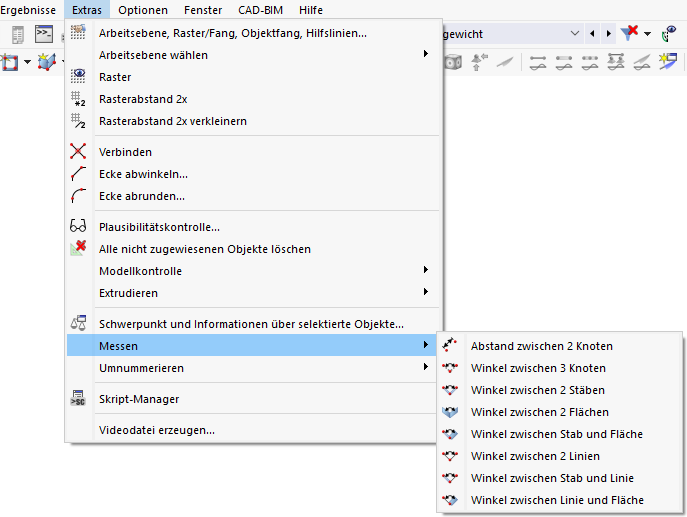This screenshot has width=687, height=517.
Task: Toggle the Raster grid visibility entry
Action: pyautogui.click(x=253, y=77)
